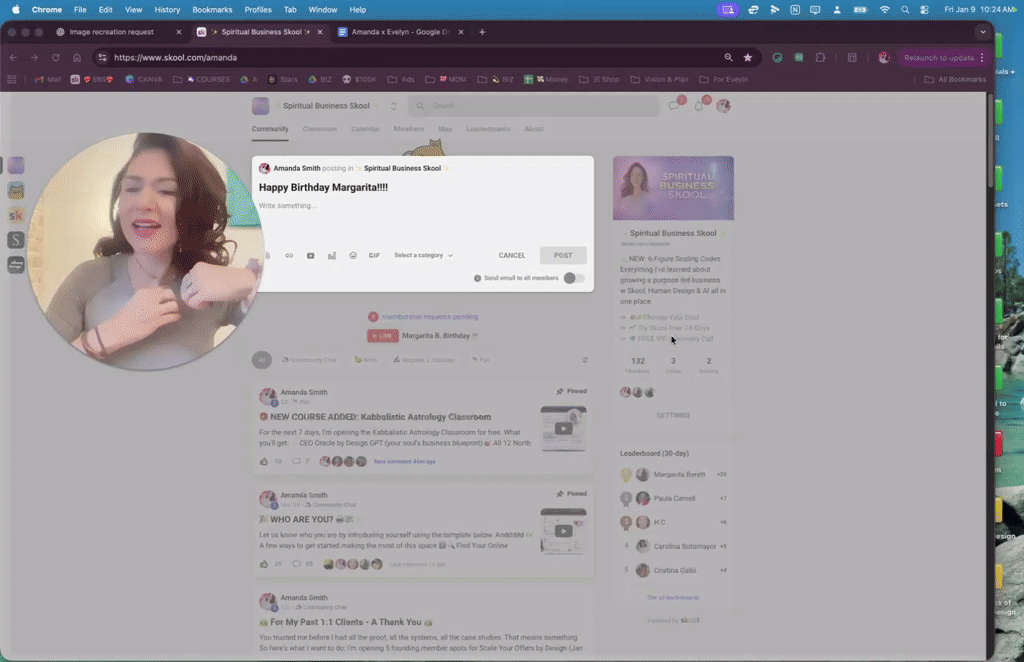Switch to the Calendar tab
The width and height of the screenshot is (1024, 662).
pos(365,129)
